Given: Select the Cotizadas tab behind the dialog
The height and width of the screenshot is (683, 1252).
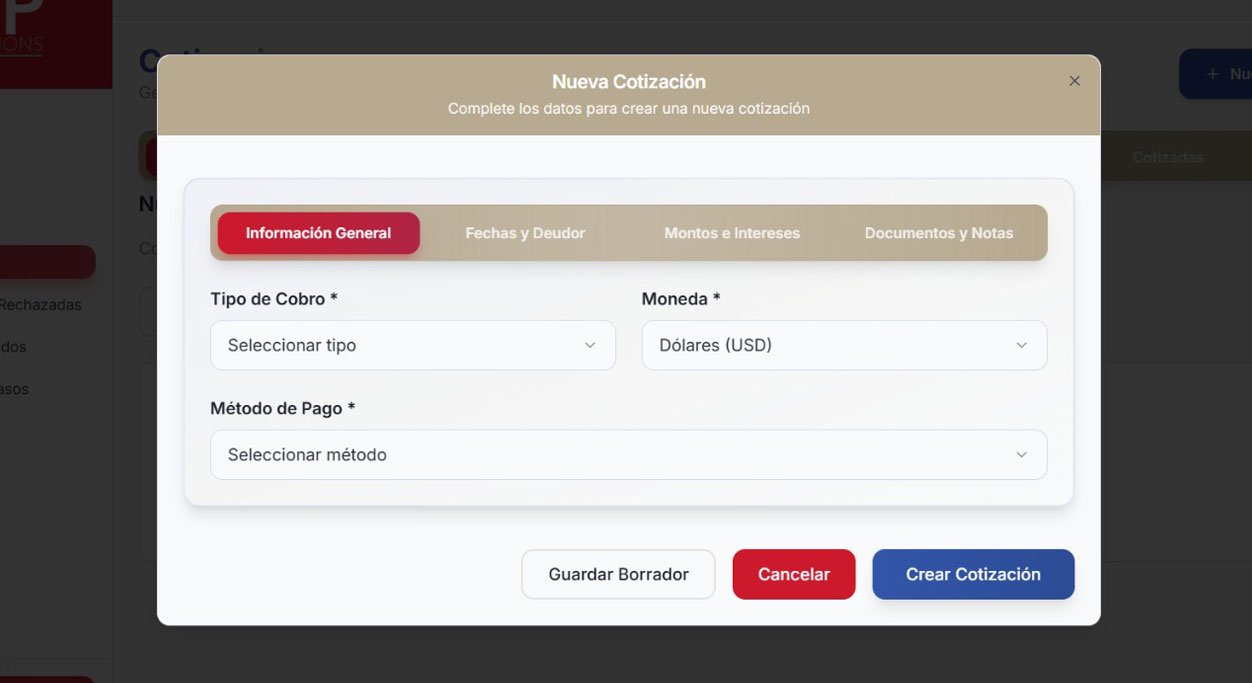Looking at the screenshot, I should pos(1167,158).
